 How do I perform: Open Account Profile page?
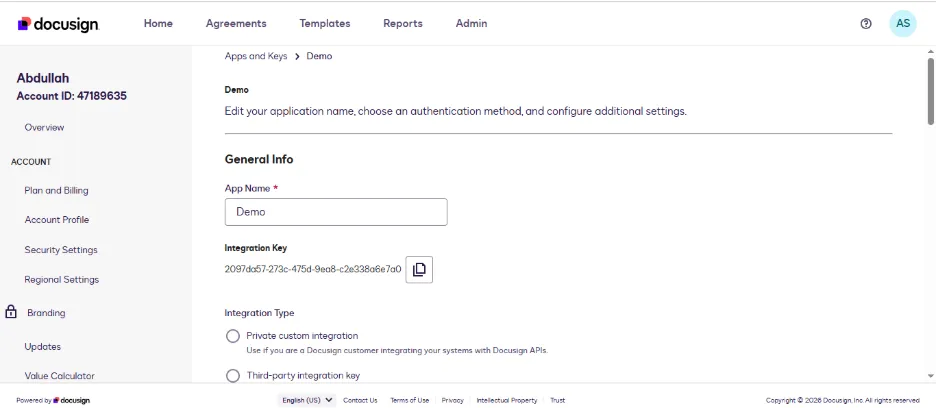tap(57, 220)
